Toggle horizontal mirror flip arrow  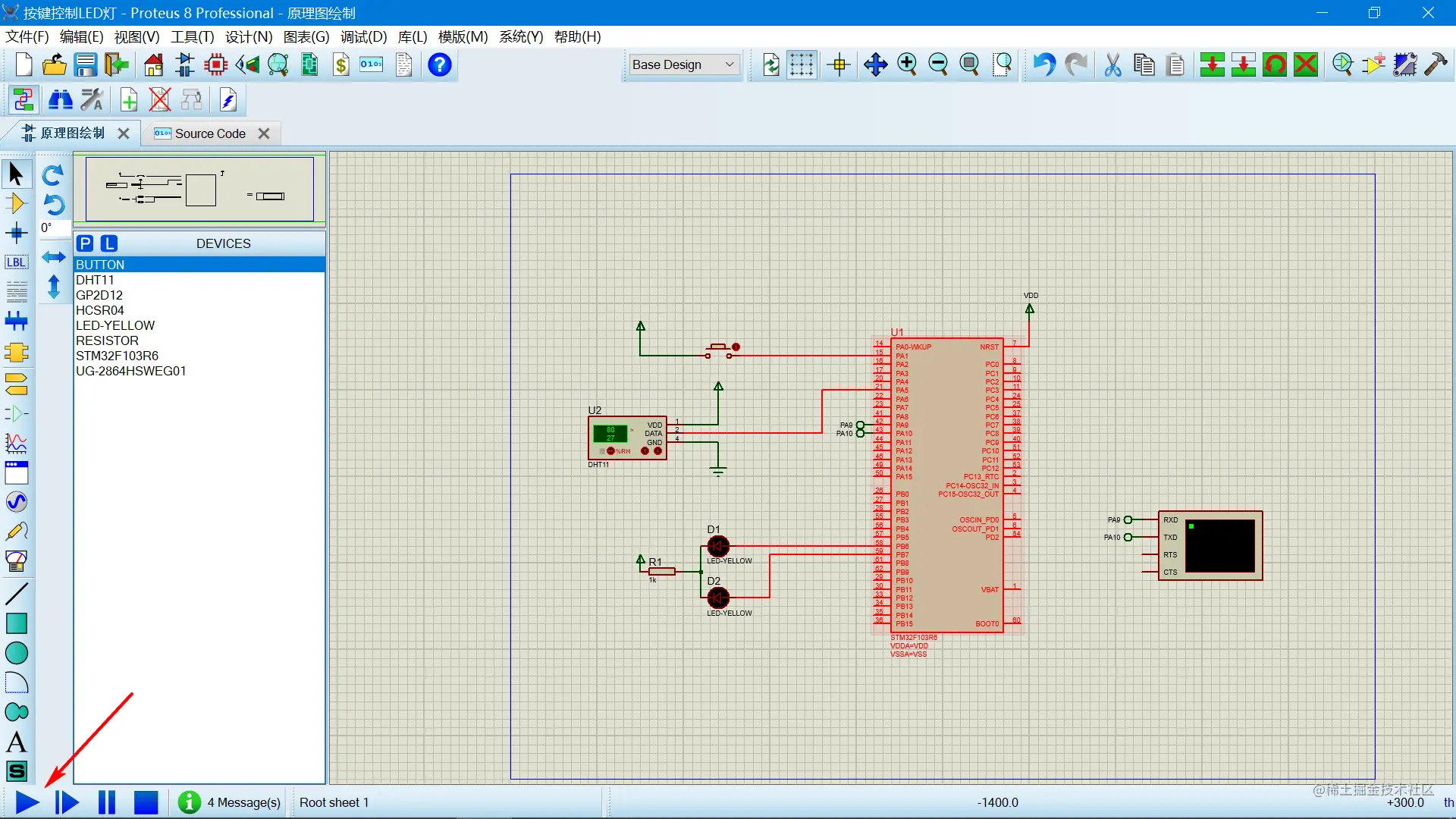[53, 257]
